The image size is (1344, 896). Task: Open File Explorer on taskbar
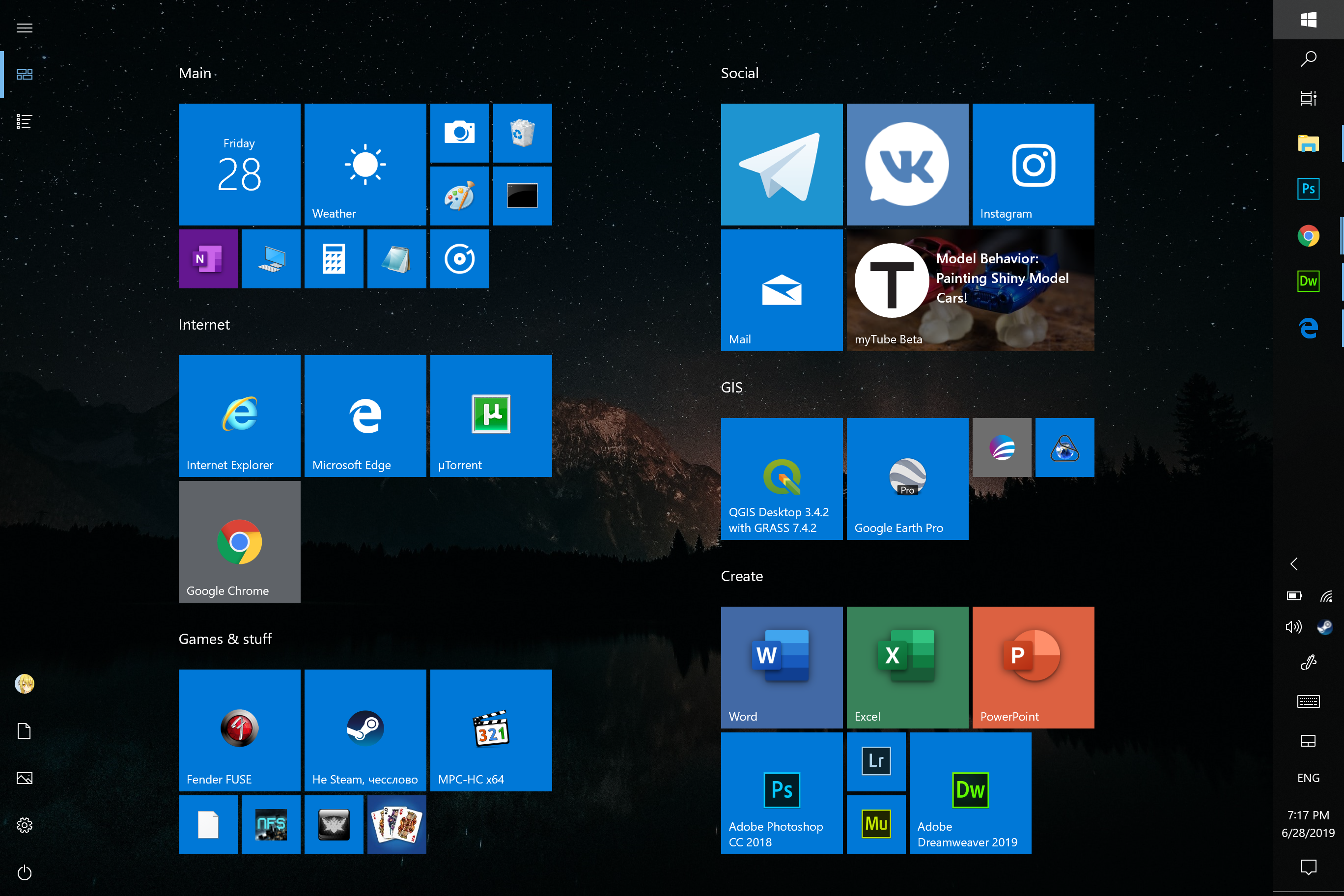click(1309, 143)
